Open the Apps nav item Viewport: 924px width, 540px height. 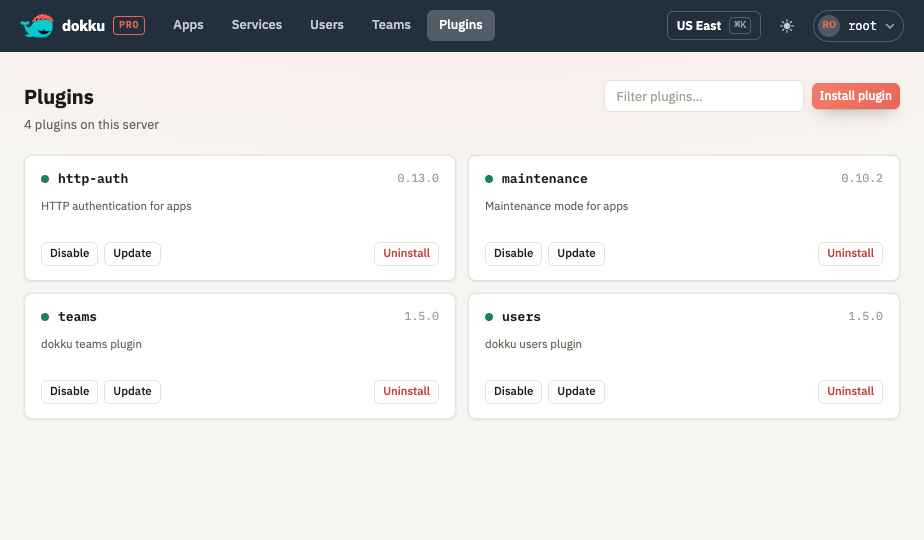[x=188, y=25]
